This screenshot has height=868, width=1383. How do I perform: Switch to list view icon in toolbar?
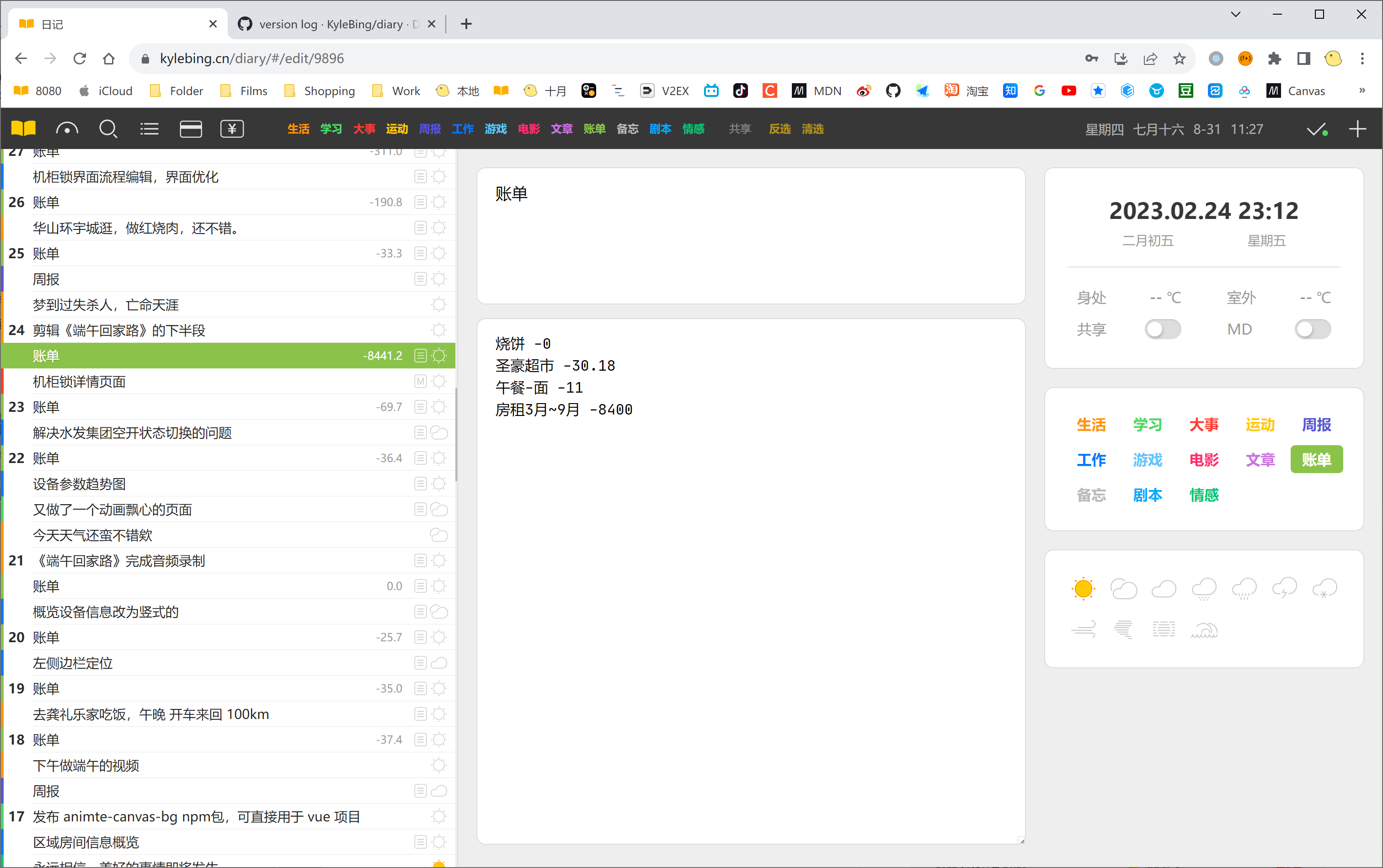point(149,128)
